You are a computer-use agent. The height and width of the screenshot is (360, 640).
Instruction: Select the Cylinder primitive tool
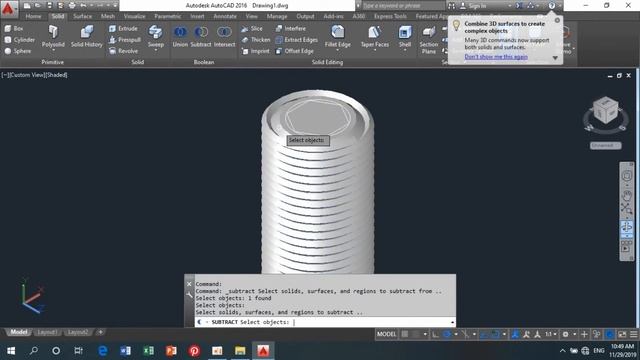point(19,40)
